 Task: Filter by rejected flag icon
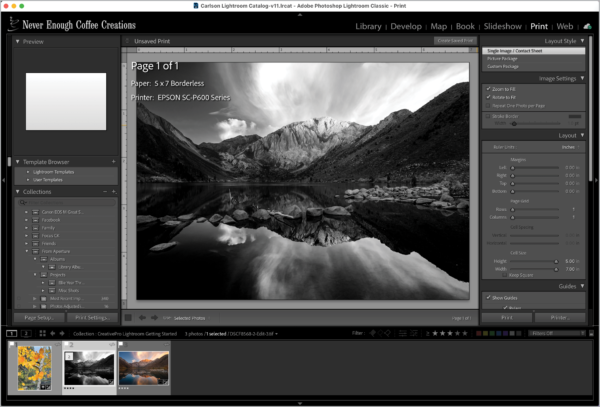point(388,333)
